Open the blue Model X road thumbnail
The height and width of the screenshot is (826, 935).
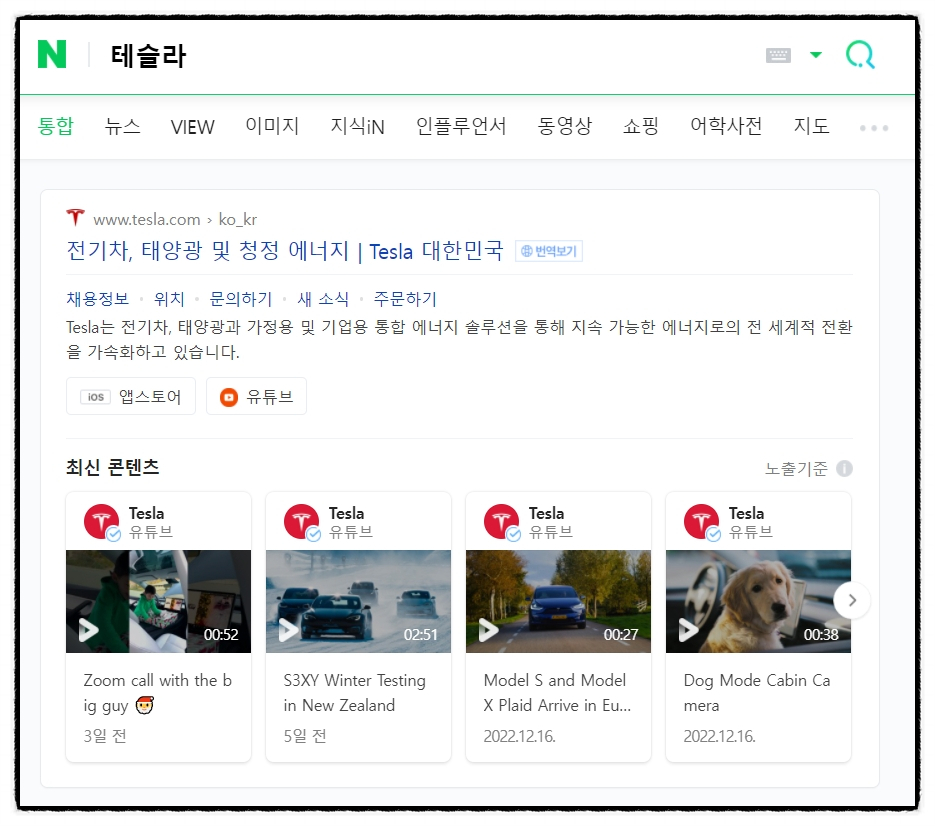(x=558, y=601)
